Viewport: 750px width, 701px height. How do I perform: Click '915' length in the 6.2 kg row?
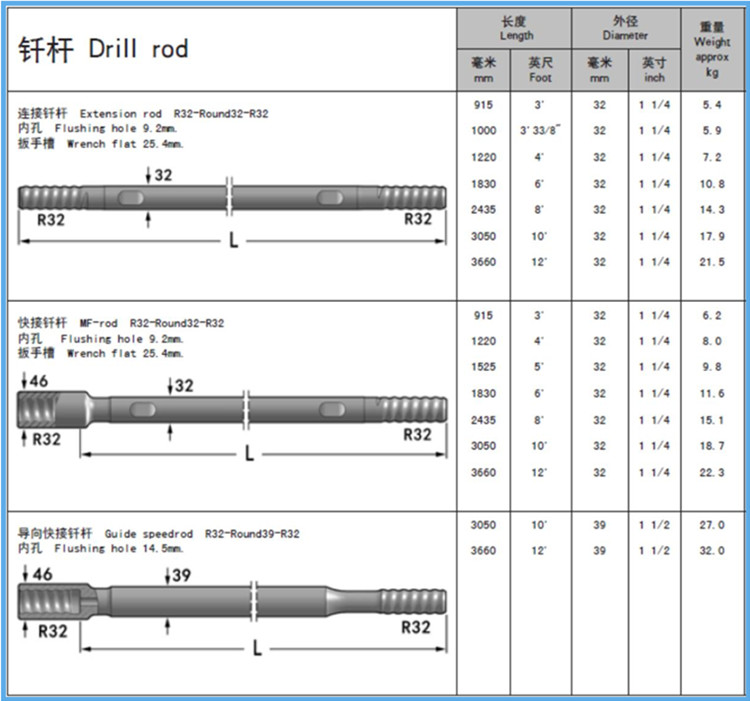pos(484,316)
